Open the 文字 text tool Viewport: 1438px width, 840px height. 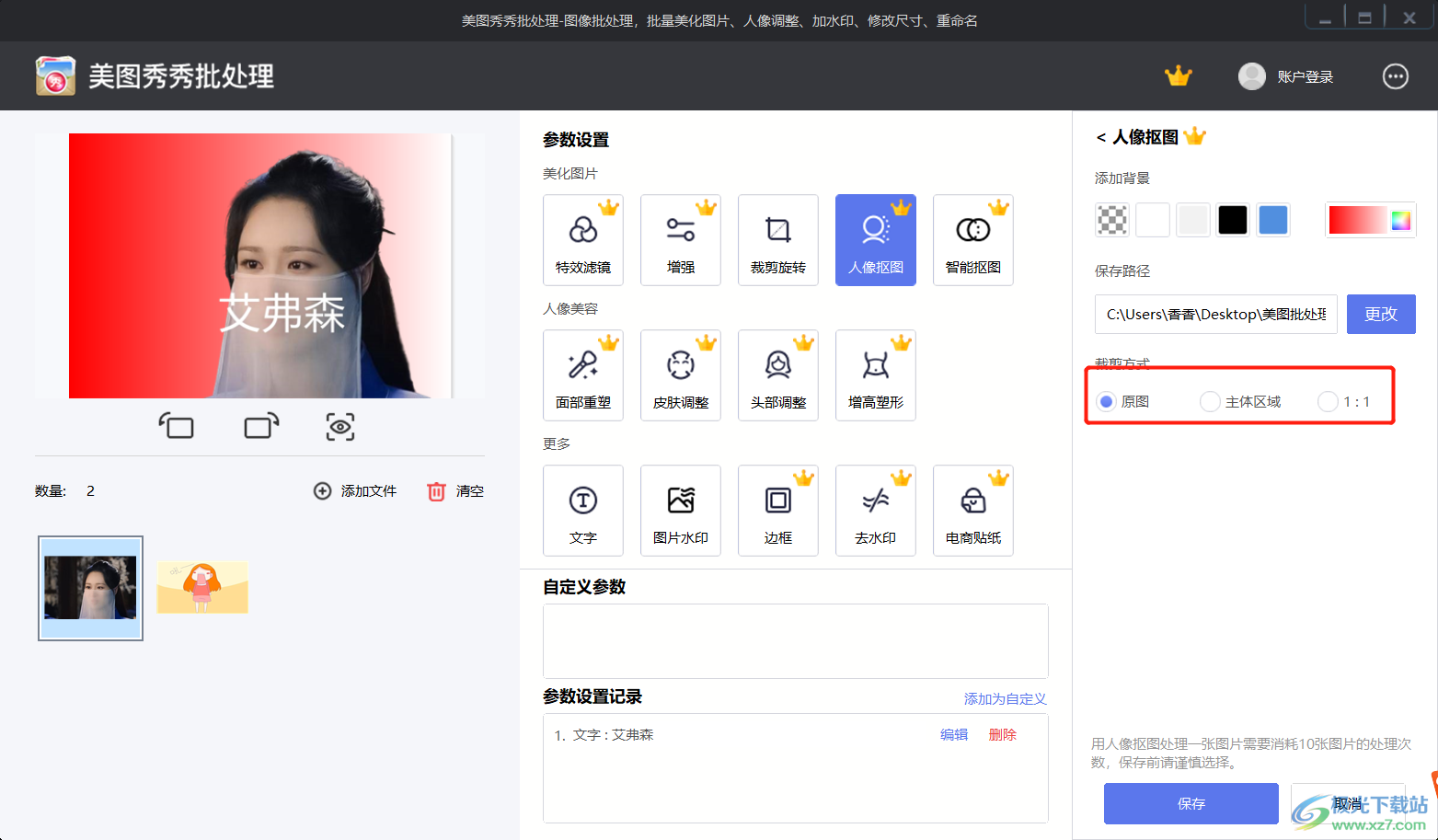[583, 511]
